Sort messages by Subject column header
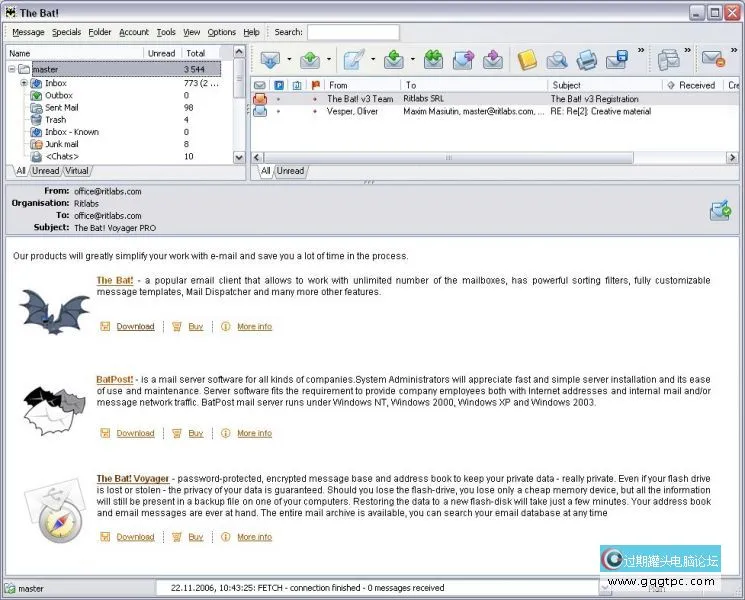 [x=605, y=86]
